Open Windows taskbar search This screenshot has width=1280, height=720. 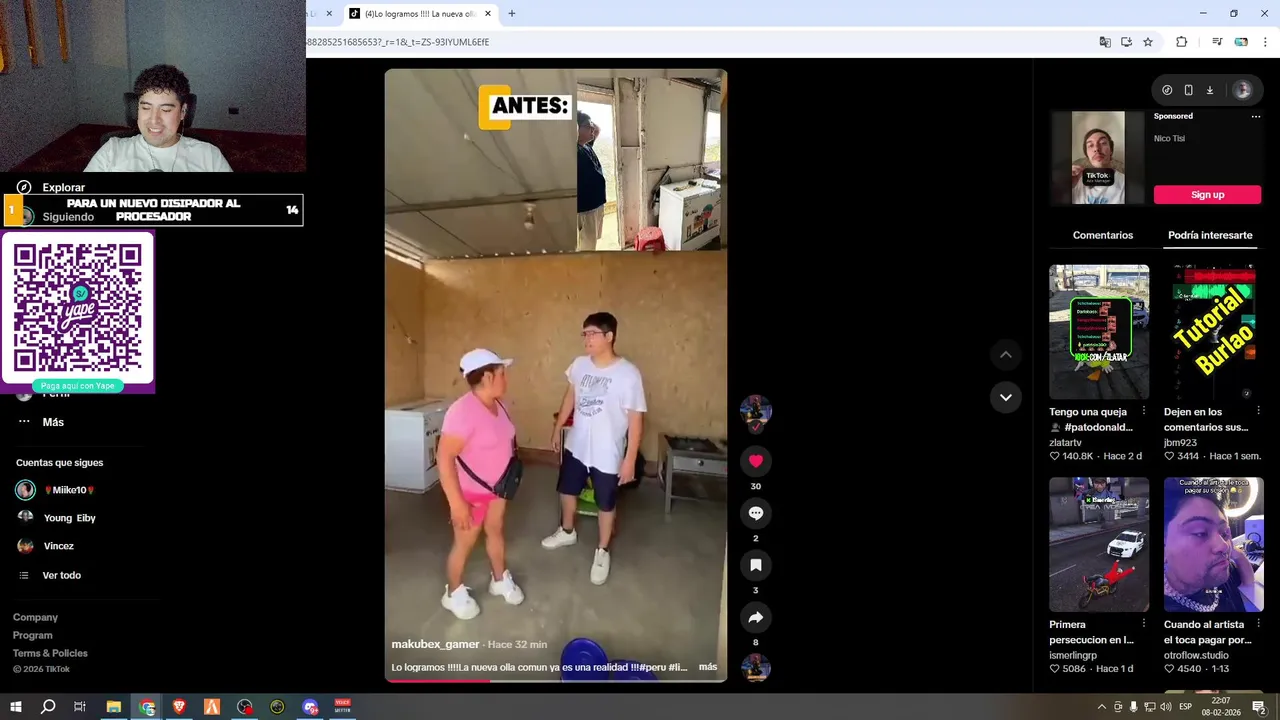tap(48, 707)
